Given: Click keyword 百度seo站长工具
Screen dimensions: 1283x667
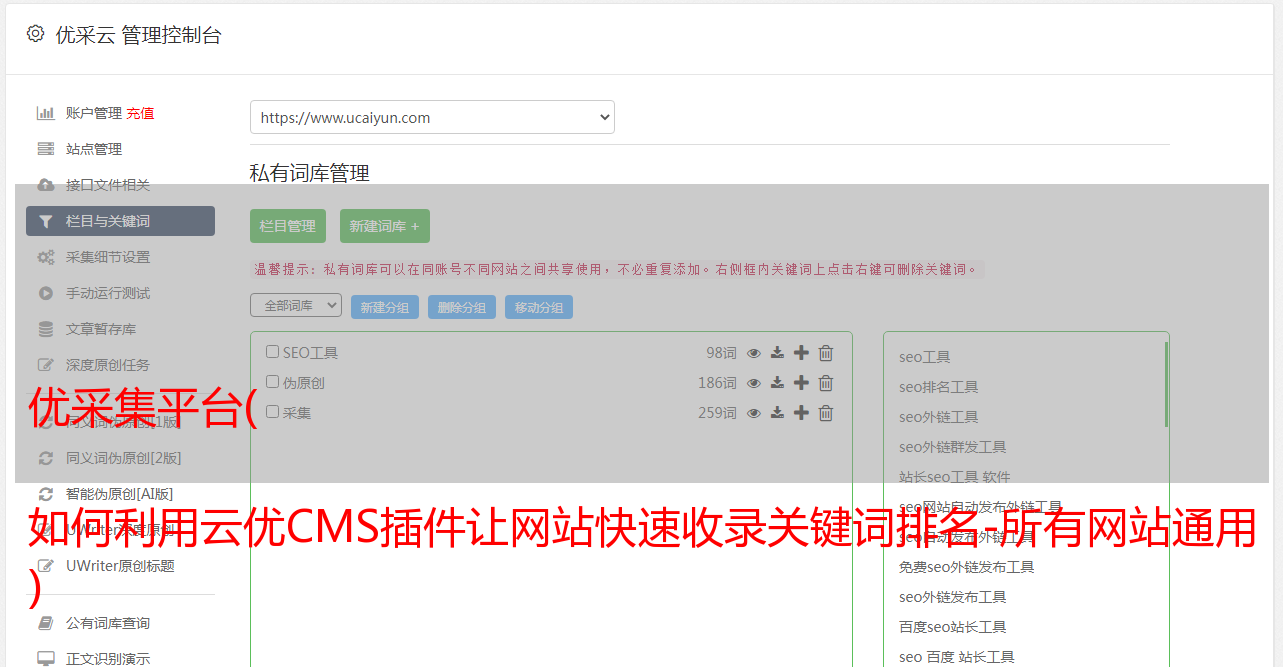Looking at the screenshot, I should (953, 627).
